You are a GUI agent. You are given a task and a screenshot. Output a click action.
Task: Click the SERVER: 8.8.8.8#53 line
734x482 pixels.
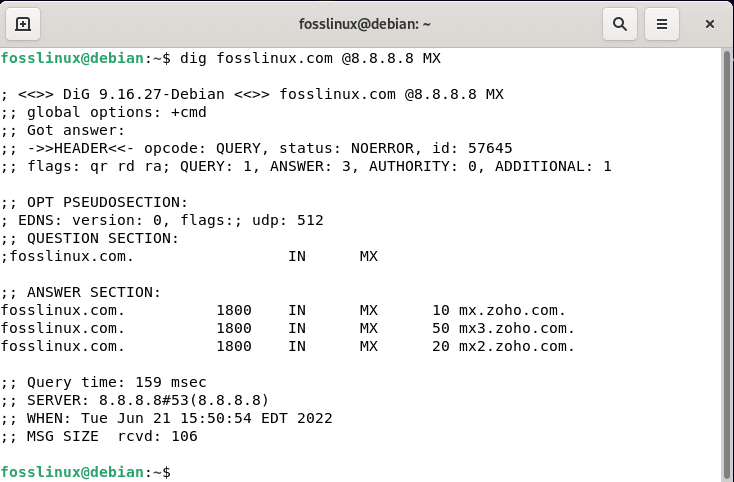point(135,401)
